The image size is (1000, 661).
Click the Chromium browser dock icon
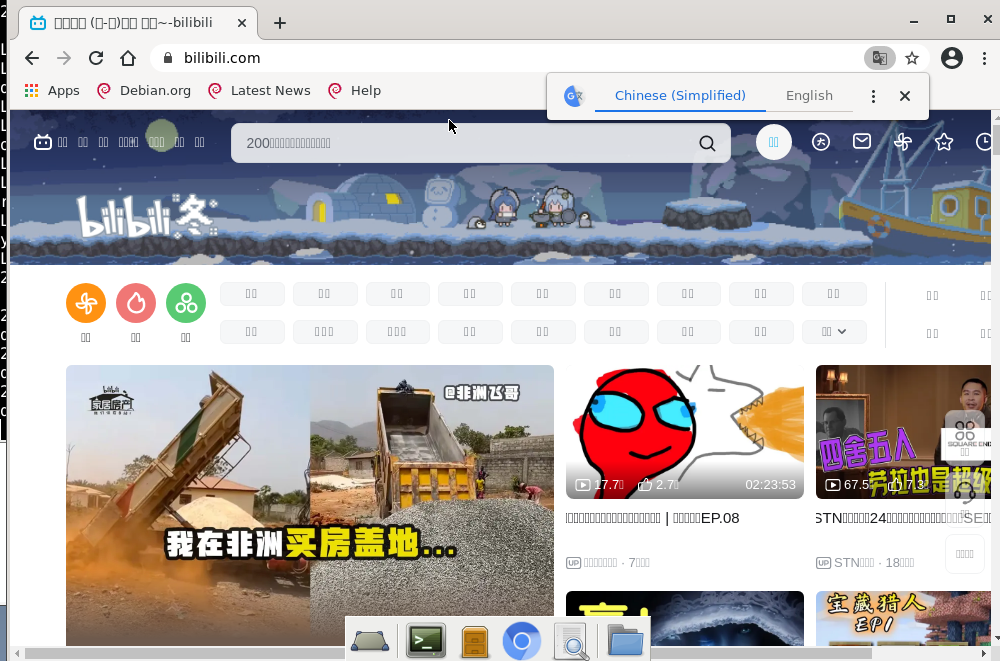click(522, 641)
